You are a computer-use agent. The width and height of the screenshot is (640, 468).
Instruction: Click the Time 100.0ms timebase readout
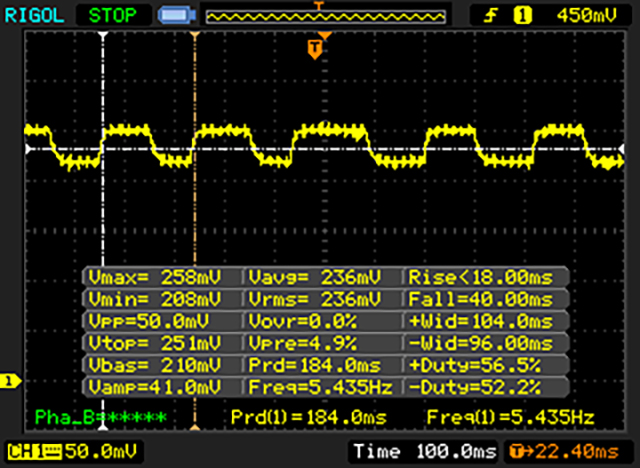(x=425, y=452)
